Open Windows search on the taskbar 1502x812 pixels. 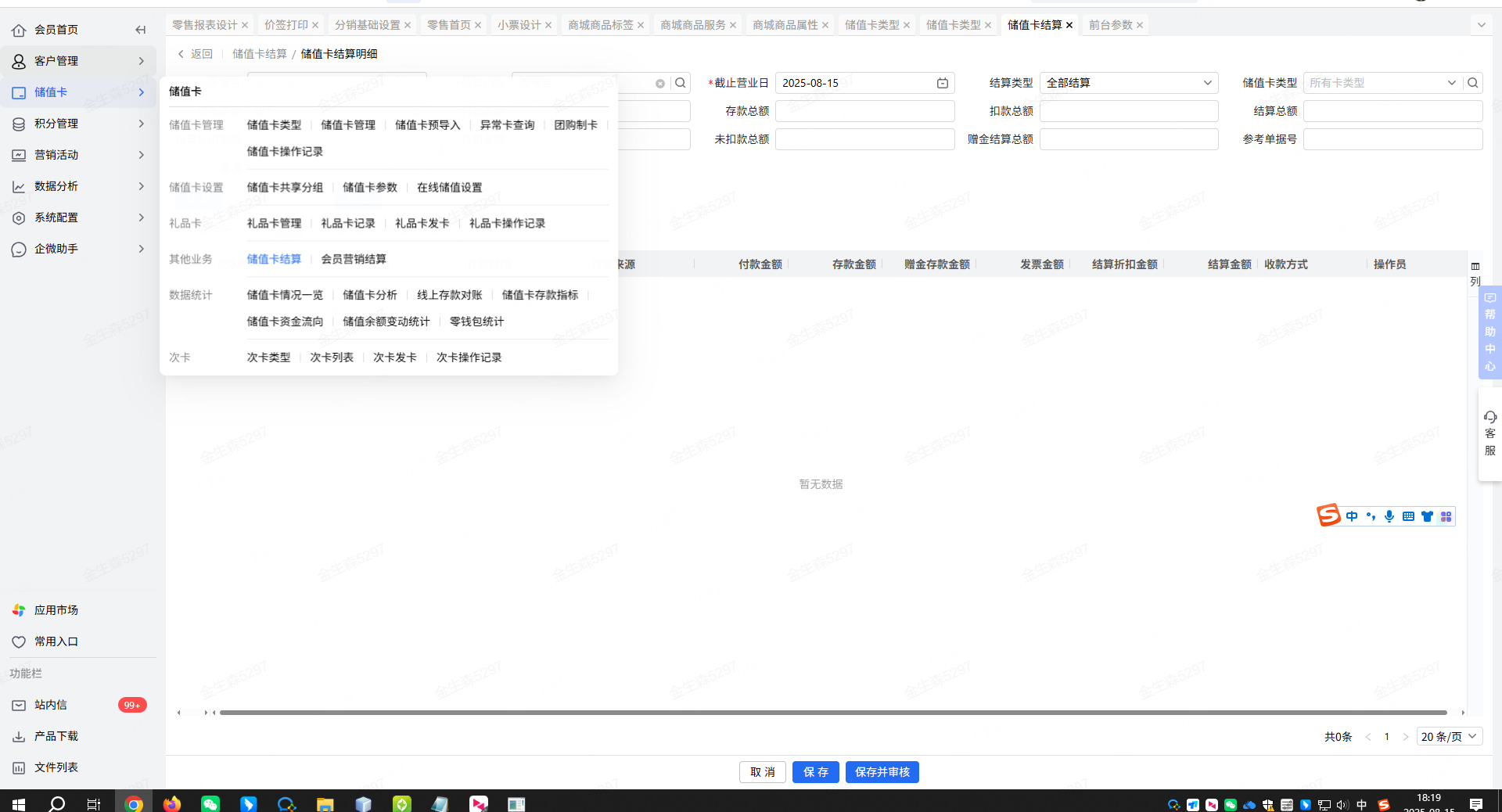pyautogui.click(x=57, y=803)
